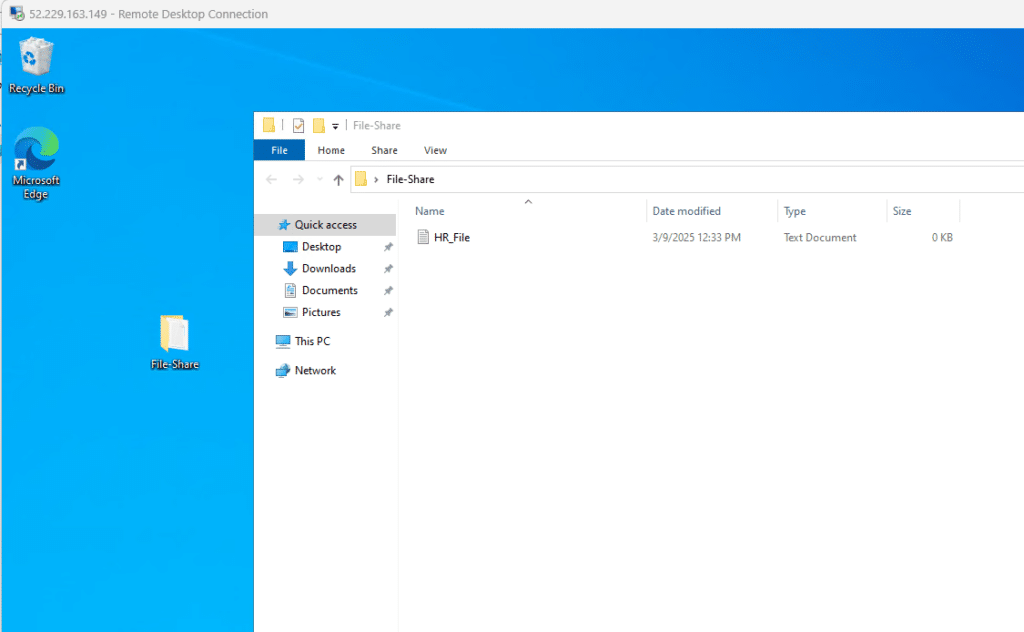This screenshot has height=632, width=1024.
Task: Click the New Folder icon in the title bar
Action: tap(319, 125)
